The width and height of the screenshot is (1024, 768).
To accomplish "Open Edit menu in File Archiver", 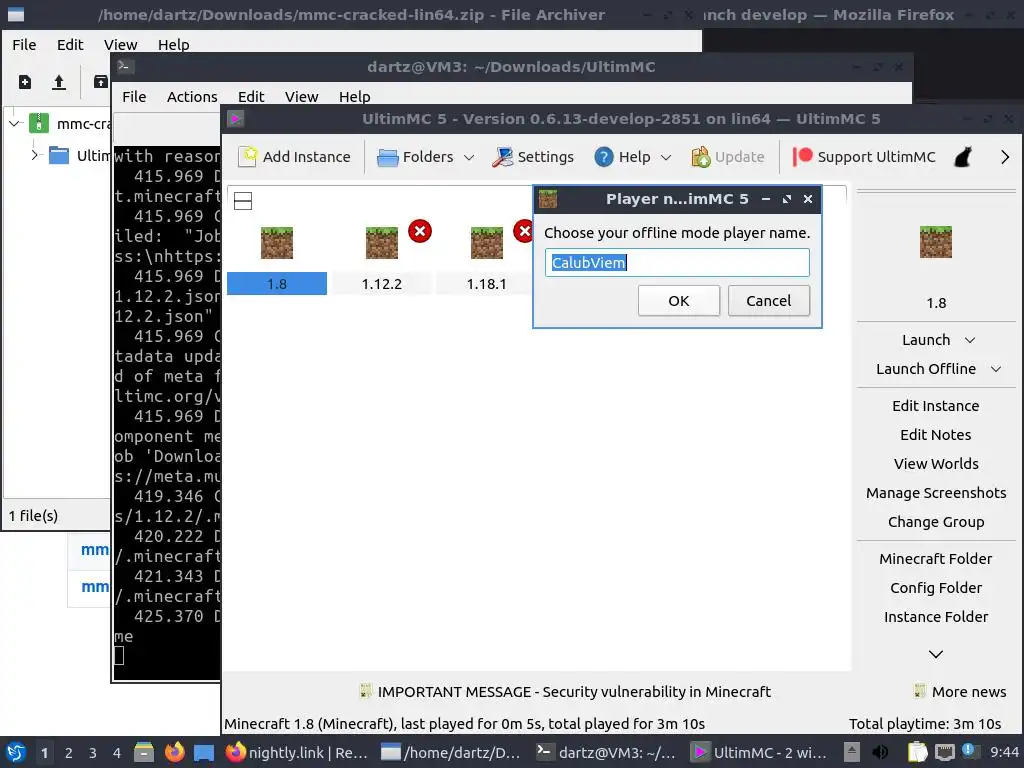I will click(70, 44).
